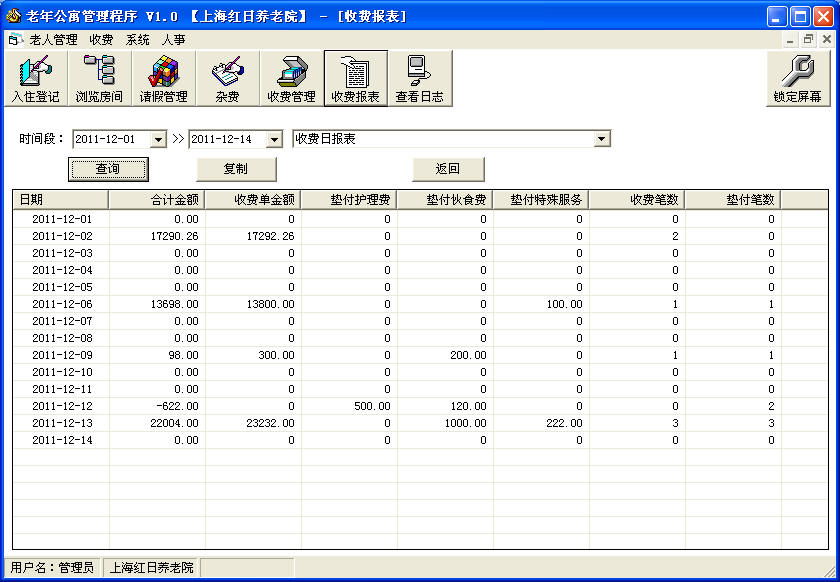Select the 杂费 miscellaneous fees icon
This screenshot has height=582, width=840.
tap(227, 78)
